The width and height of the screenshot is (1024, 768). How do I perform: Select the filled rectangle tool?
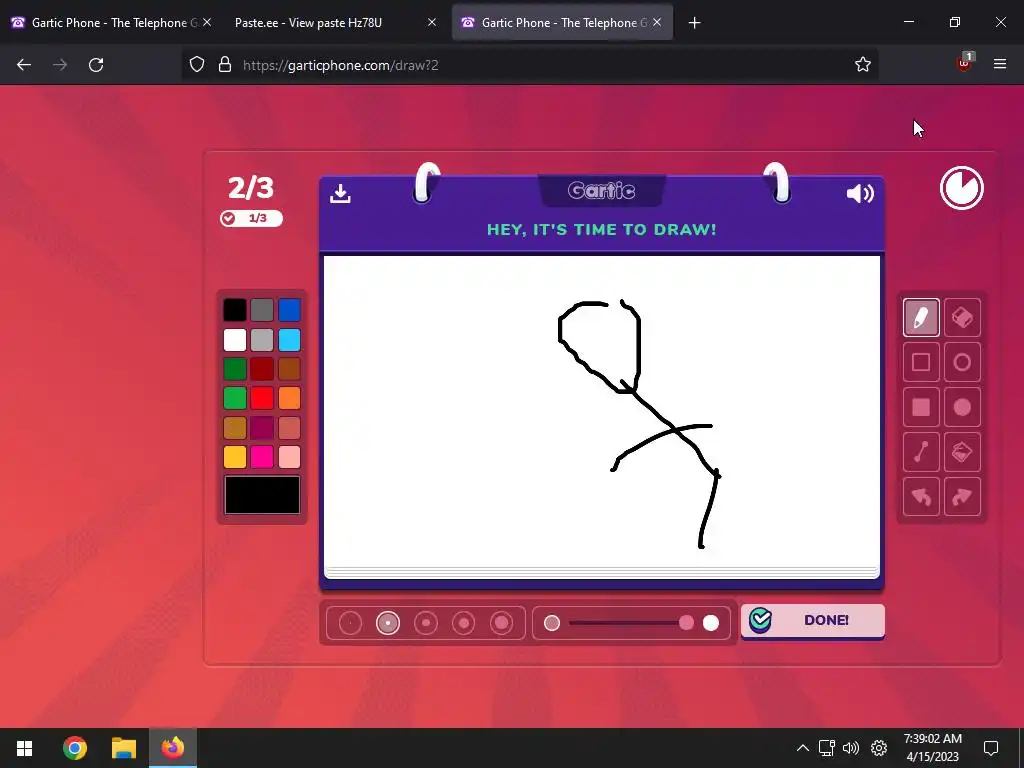tap(921, 408)
